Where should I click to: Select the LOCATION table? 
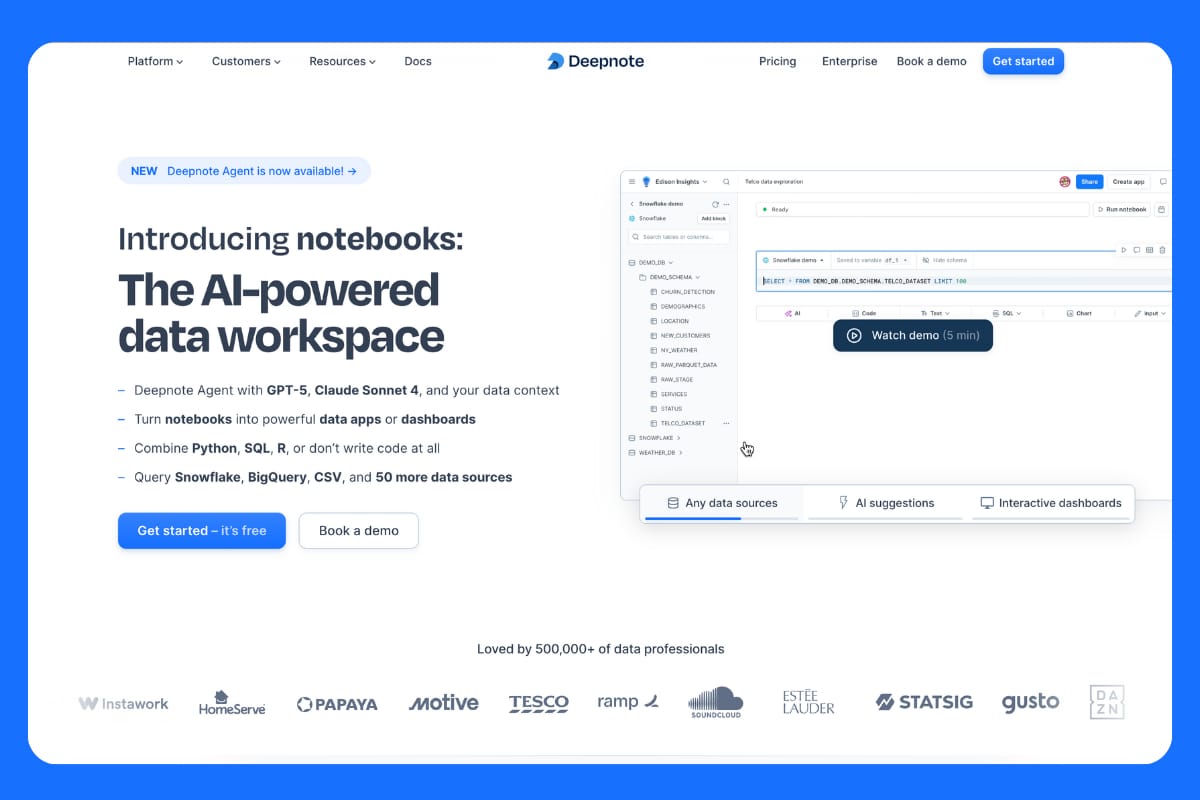(x=674, y=321)
